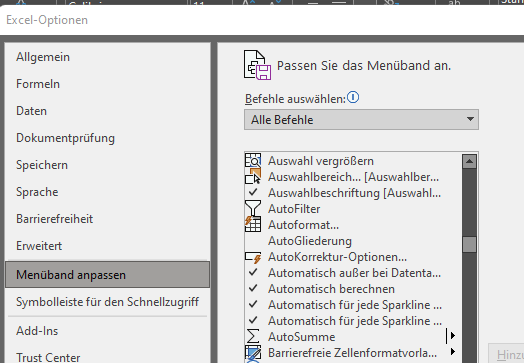Expand the AutoSumme submenu arrow

452,336
